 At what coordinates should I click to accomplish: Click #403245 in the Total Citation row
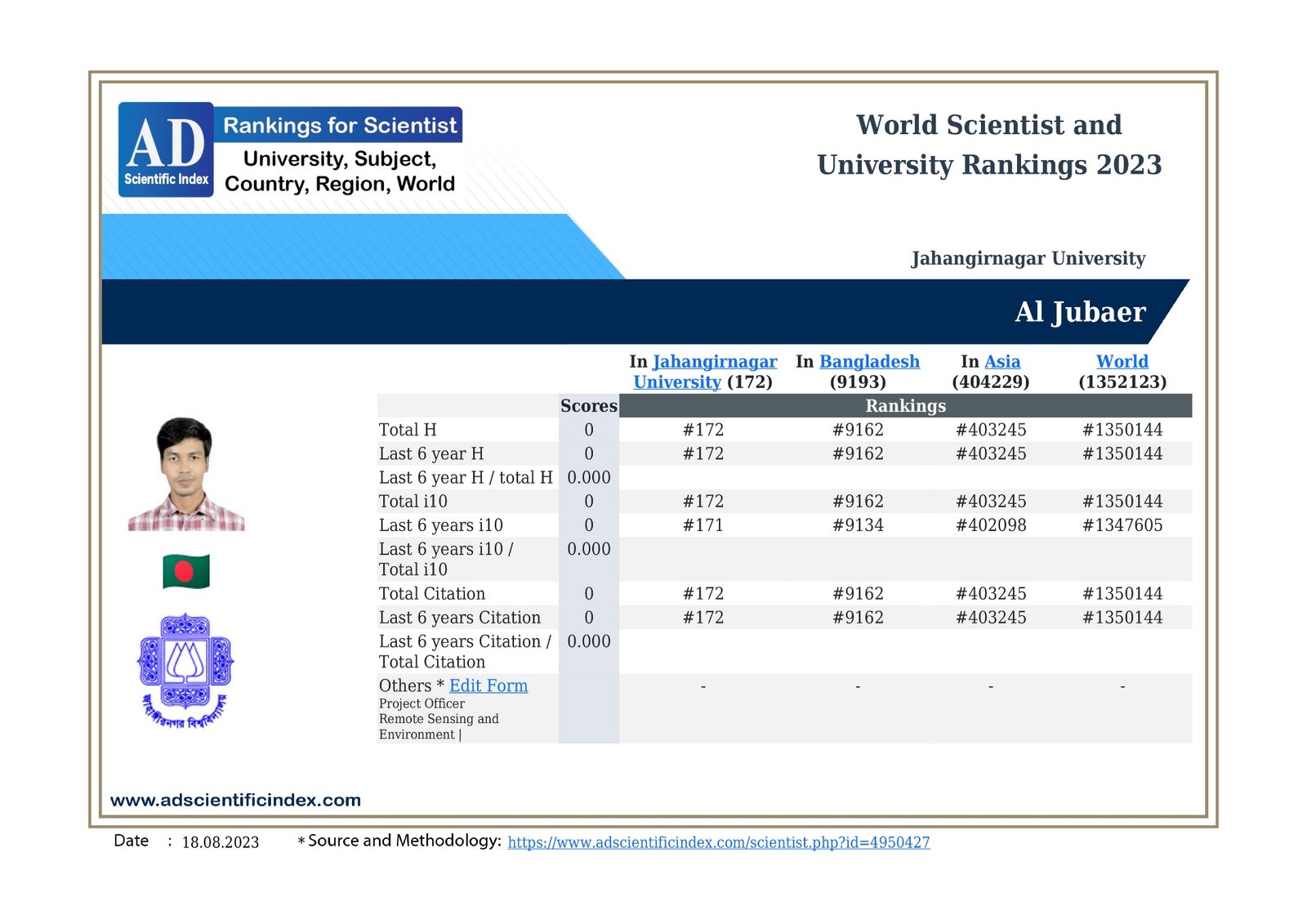pyautogui.click(x=991, y=594)
